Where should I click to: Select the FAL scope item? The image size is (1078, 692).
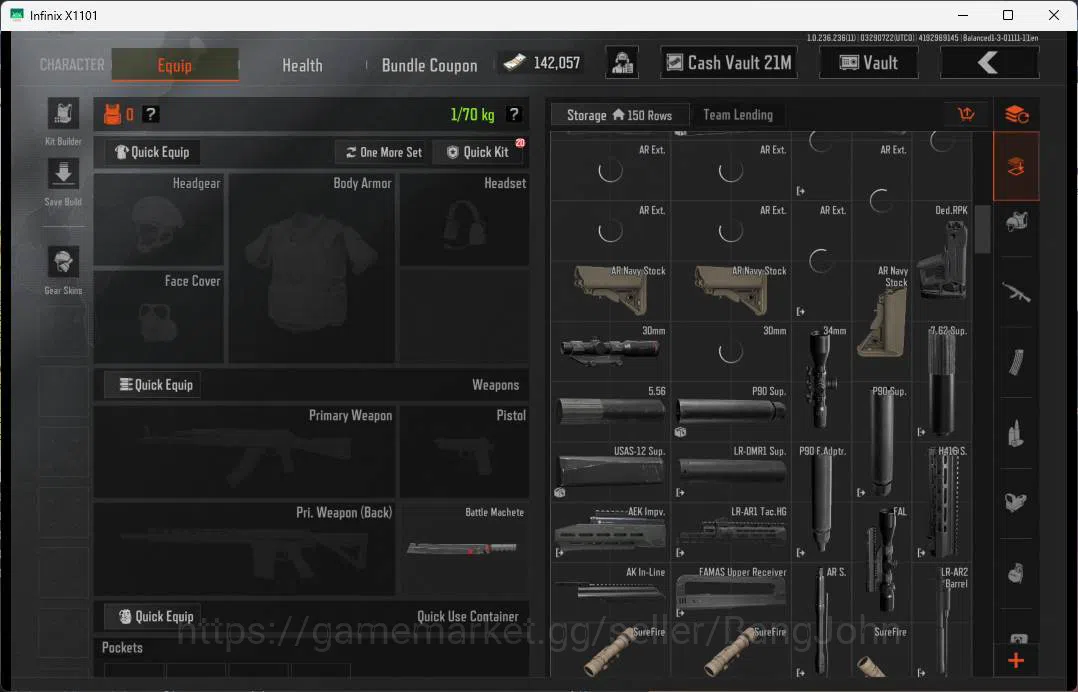tap(881, 560)
